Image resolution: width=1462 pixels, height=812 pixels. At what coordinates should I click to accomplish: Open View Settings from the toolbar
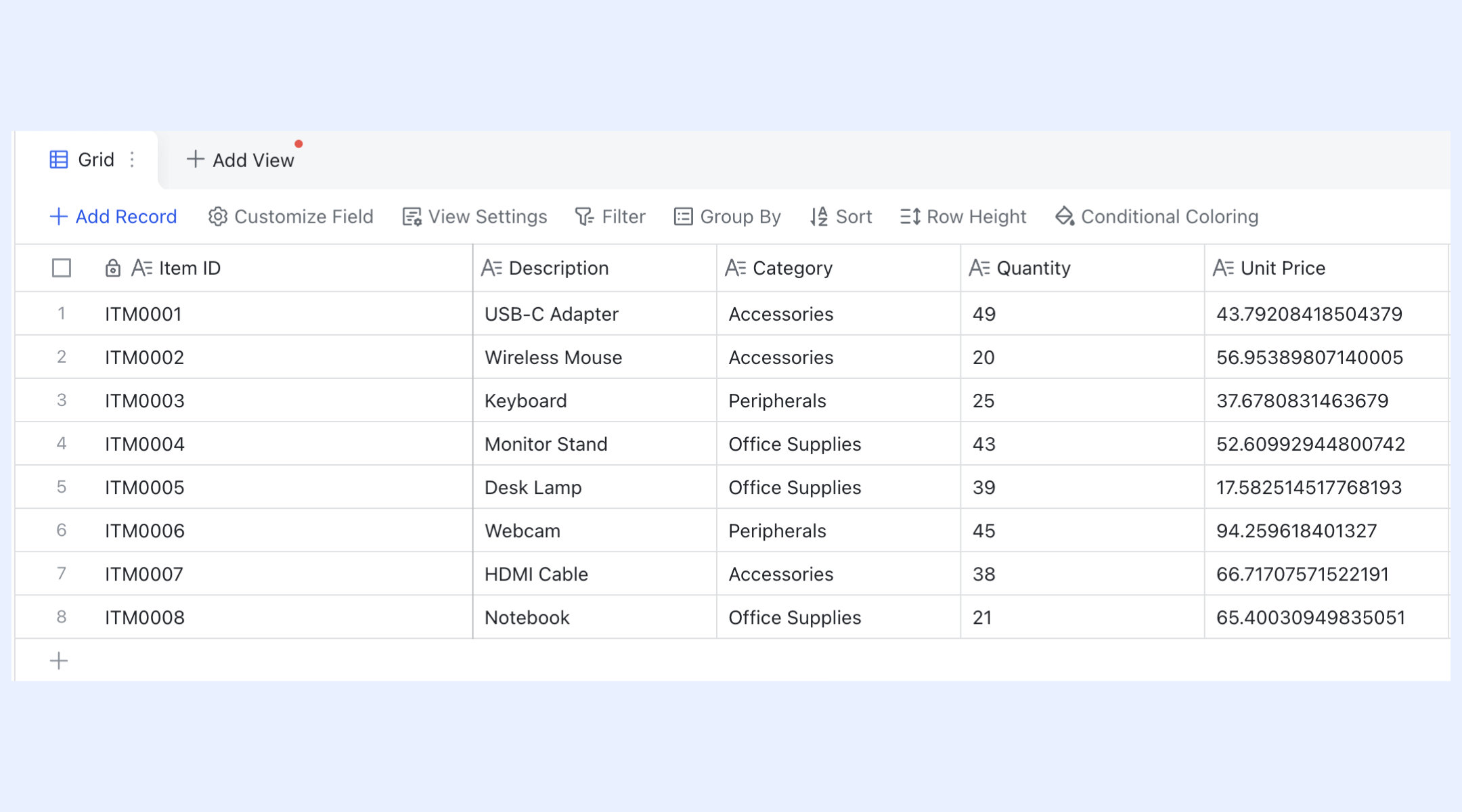474,217
